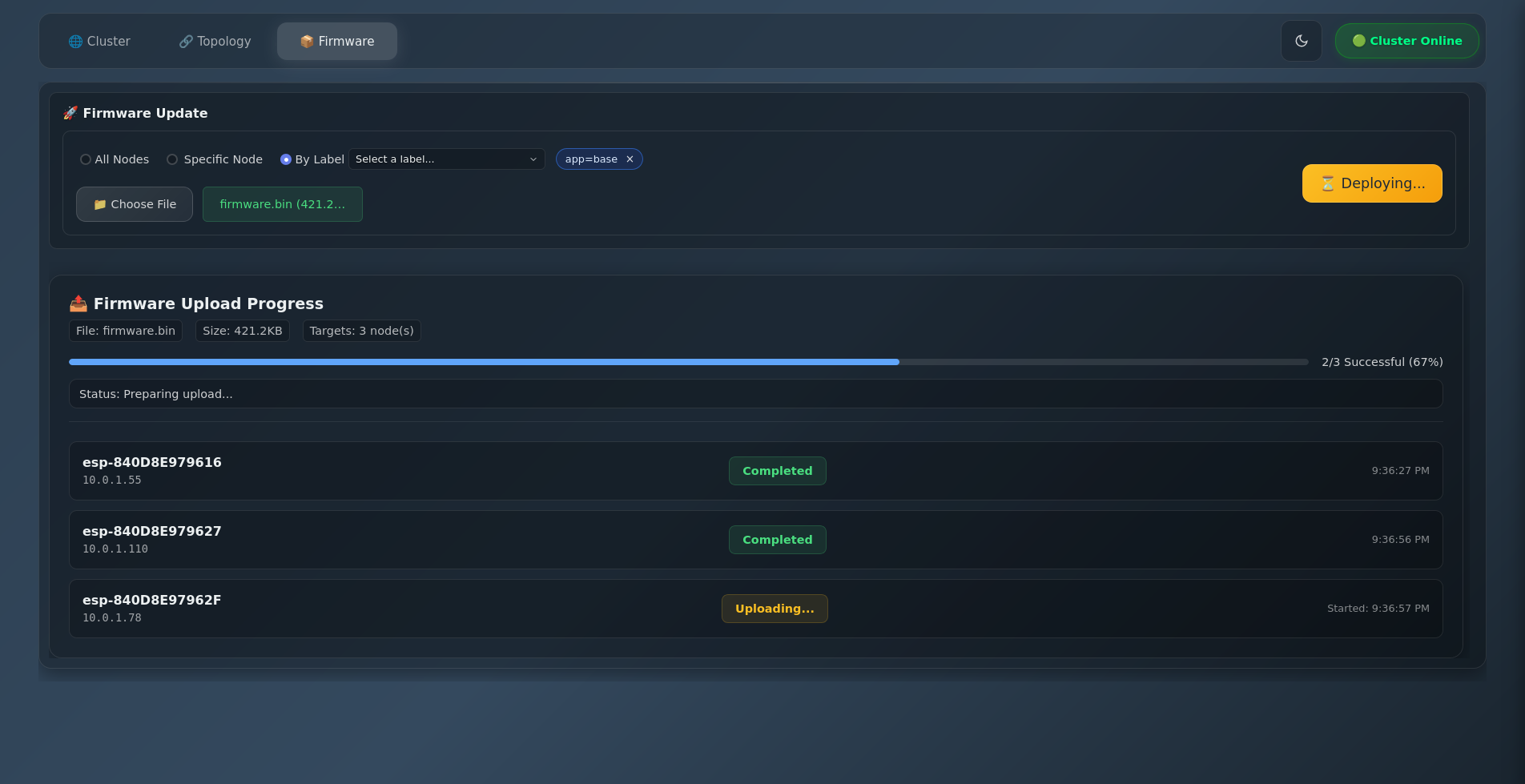Screen dimensions: 1525x784
Task: Click the firmware.bin selected file chip
Action: click(282, 204)
